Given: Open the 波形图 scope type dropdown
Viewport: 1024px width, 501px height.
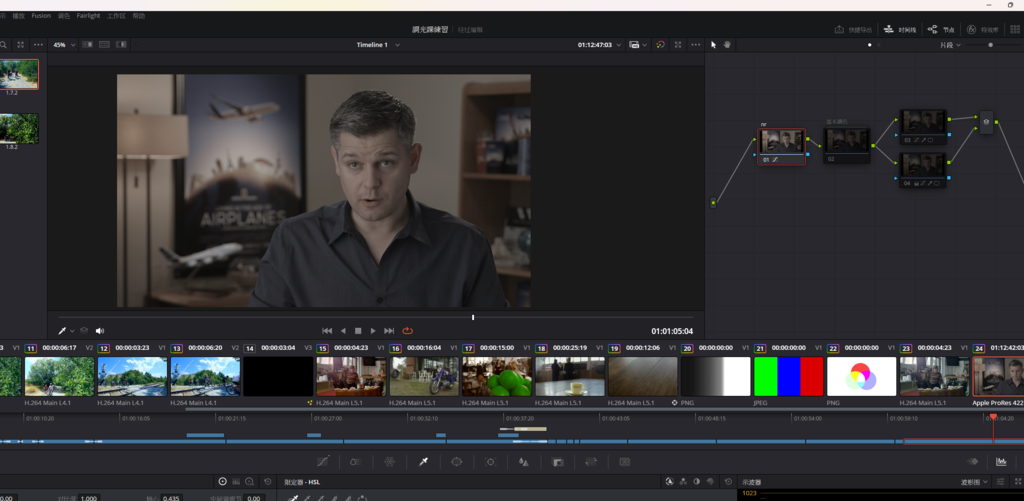Looking at the screenshot, I should point(974,482).
